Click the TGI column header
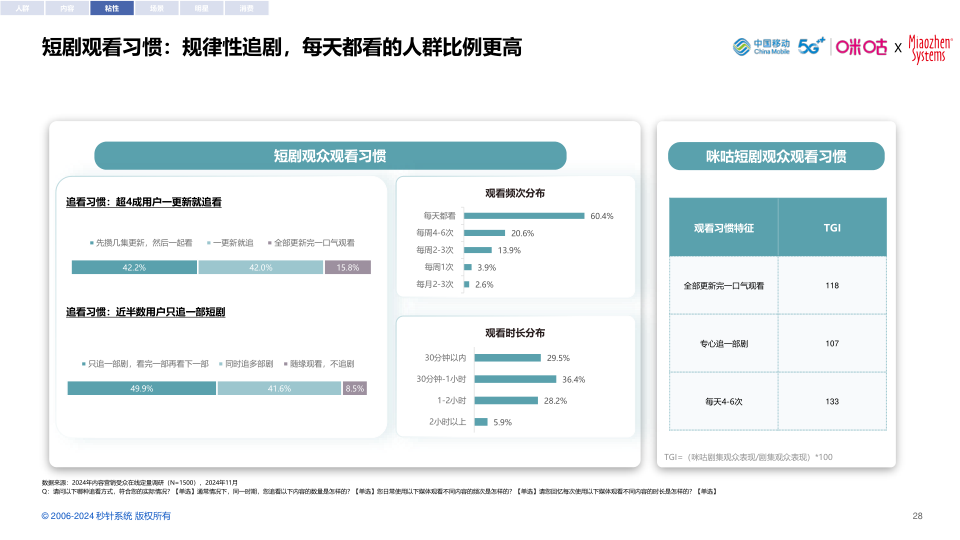Image resolution: width=960 pixels, height=540 pixels. (832, 228)
